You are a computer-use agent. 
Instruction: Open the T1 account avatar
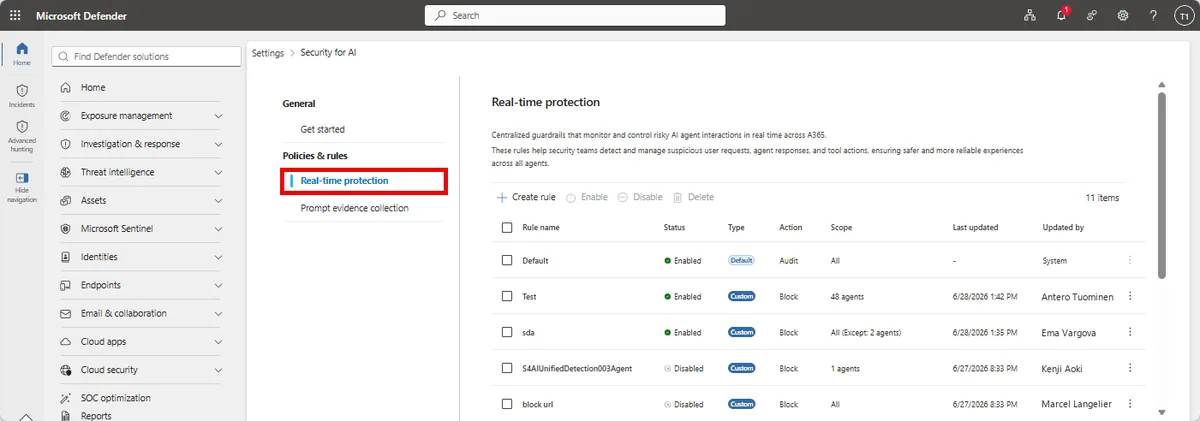[x=1183, y=16]
